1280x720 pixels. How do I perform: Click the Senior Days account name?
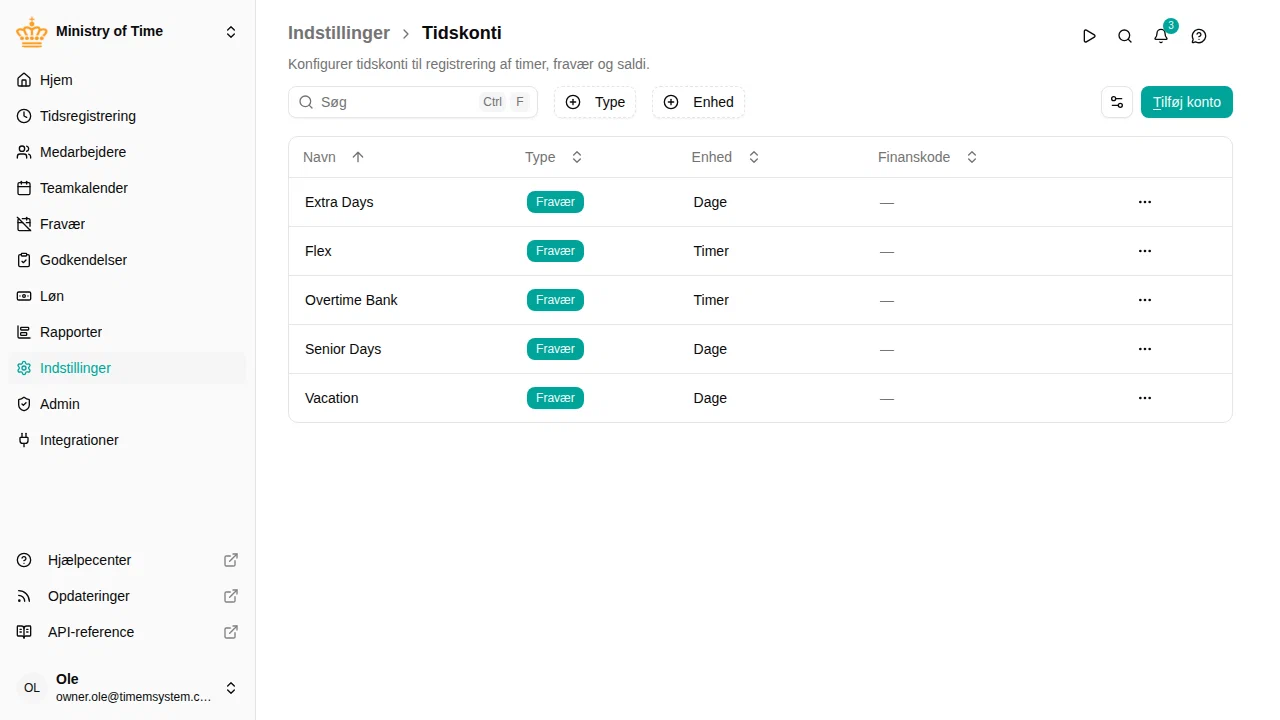343,349
